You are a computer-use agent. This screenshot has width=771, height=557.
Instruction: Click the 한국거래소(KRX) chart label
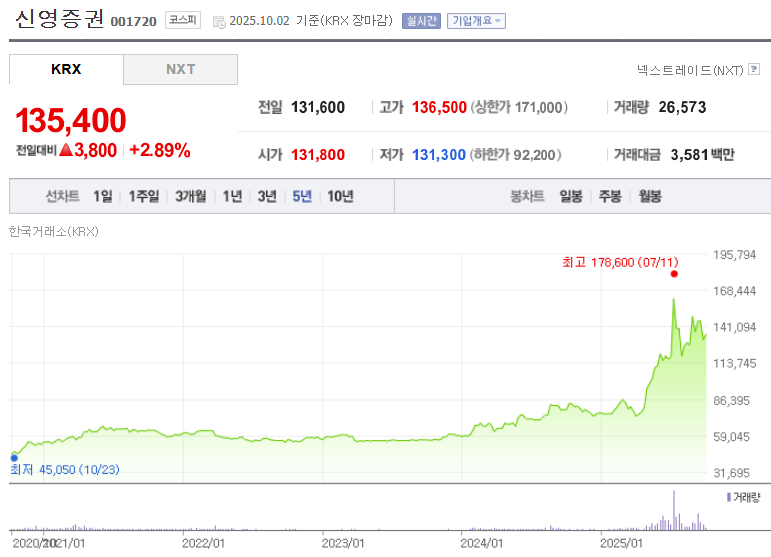(x=54, y=232)
